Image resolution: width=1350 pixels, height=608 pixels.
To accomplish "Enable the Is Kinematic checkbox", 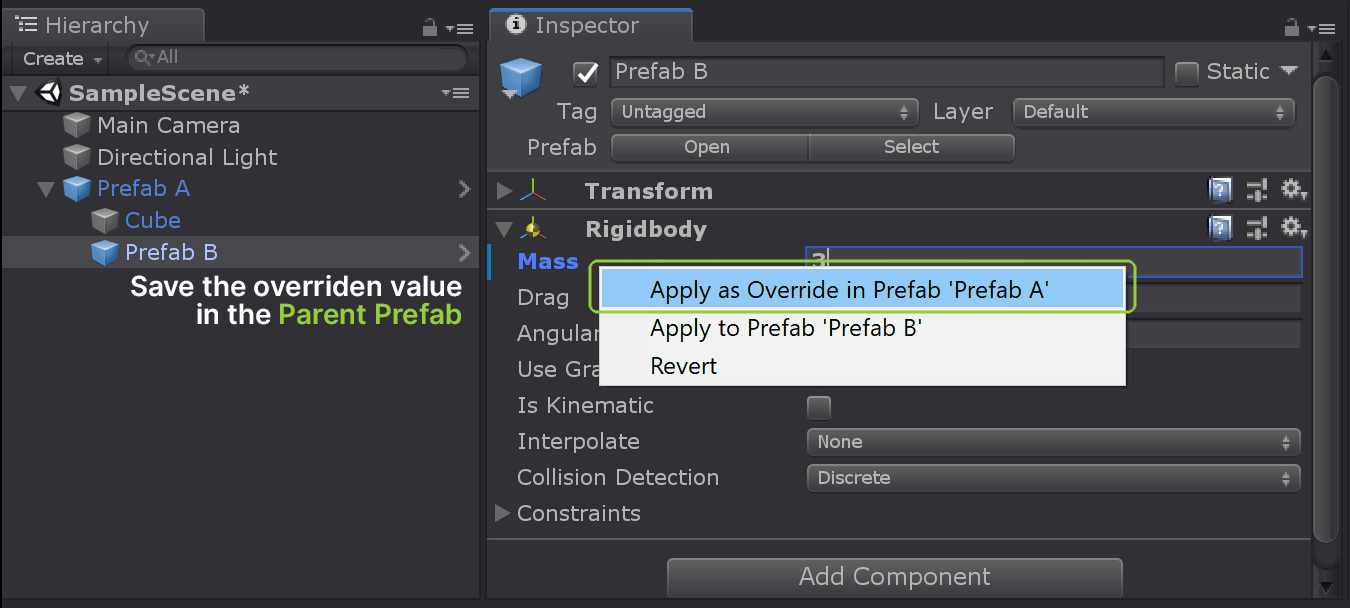I will click(819, 407).
